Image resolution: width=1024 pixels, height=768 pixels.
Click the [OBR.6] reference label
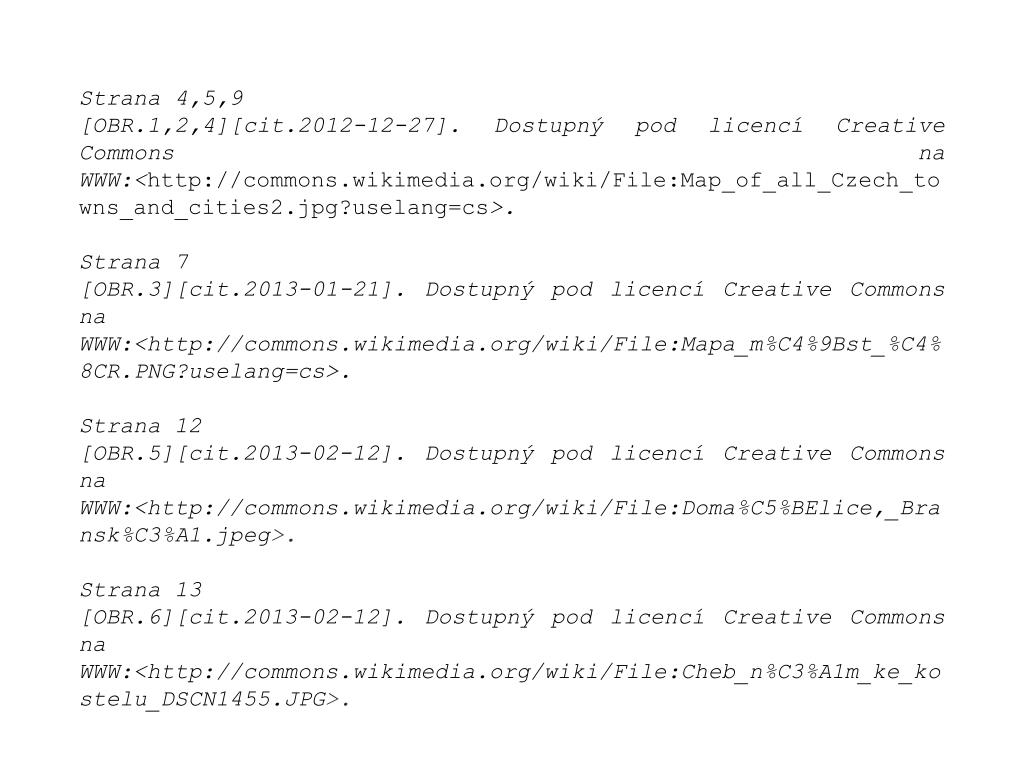[x=128, y=618]
